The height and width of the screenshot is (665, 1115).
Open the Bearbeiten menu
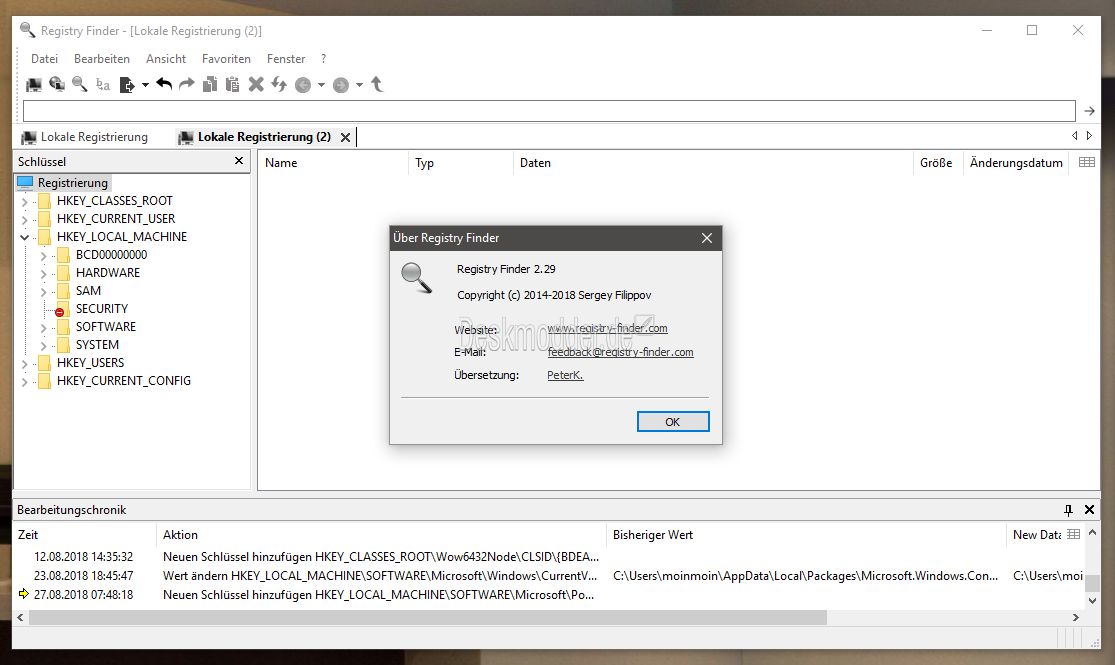coord(102,59)
